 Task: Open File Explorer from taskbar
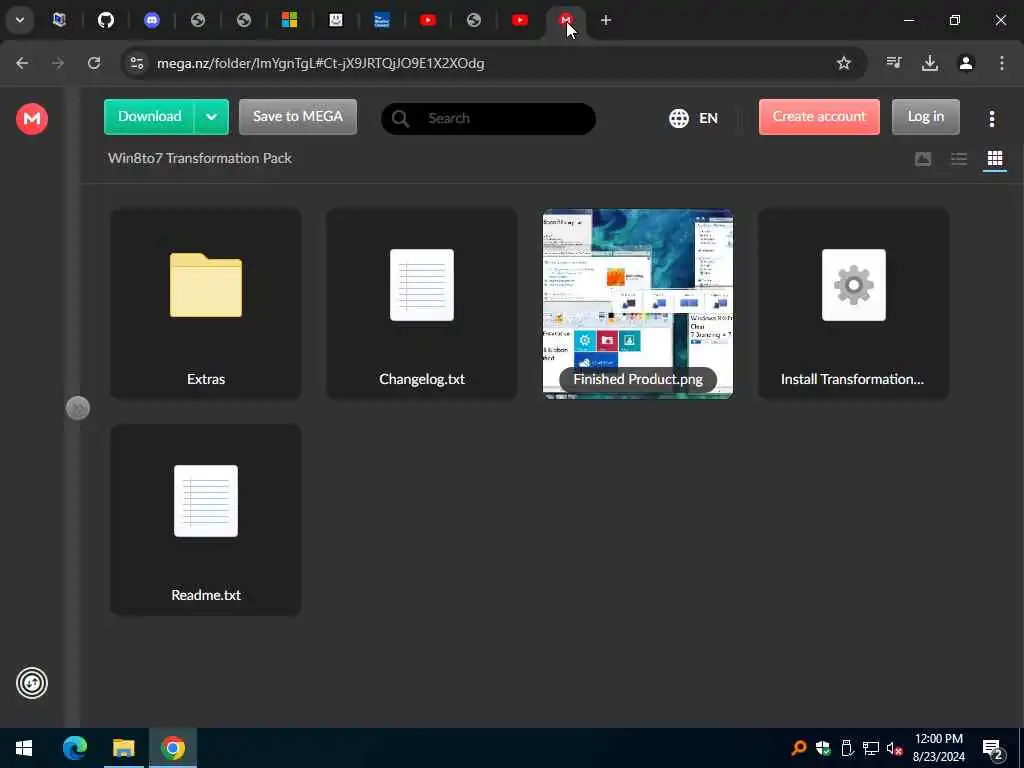tap(123, 748)
